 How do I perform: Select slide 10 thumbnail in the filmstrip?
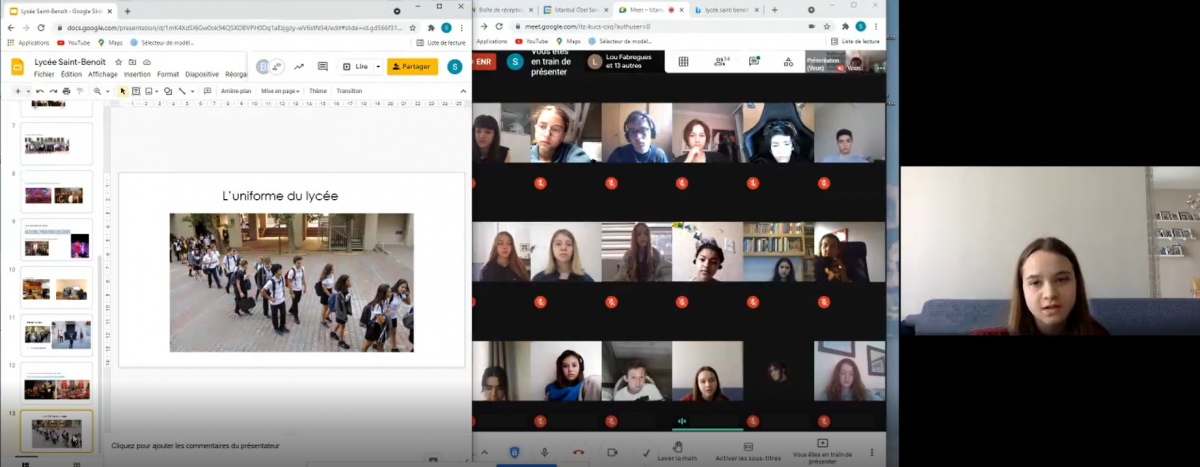click(57, 287)
